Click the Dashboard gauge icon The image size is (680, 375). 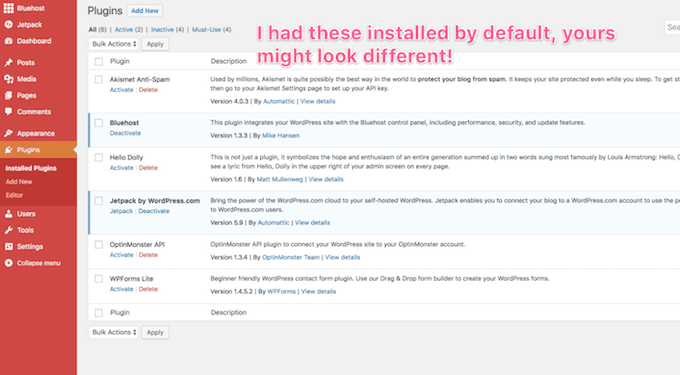click(8, 41)
